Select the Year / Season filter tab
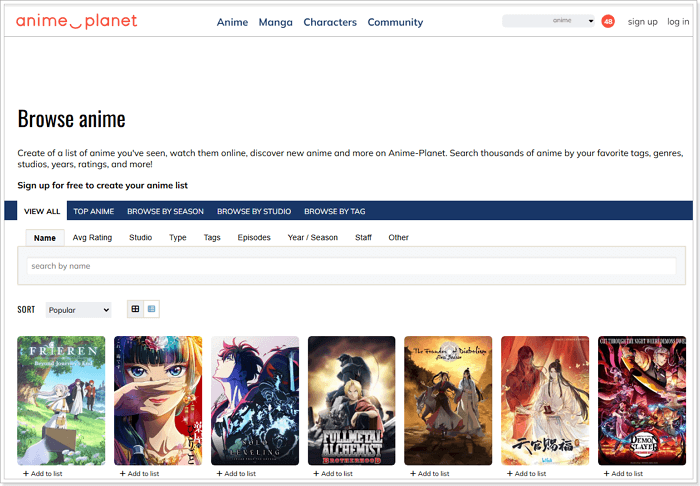 [313, 238]
